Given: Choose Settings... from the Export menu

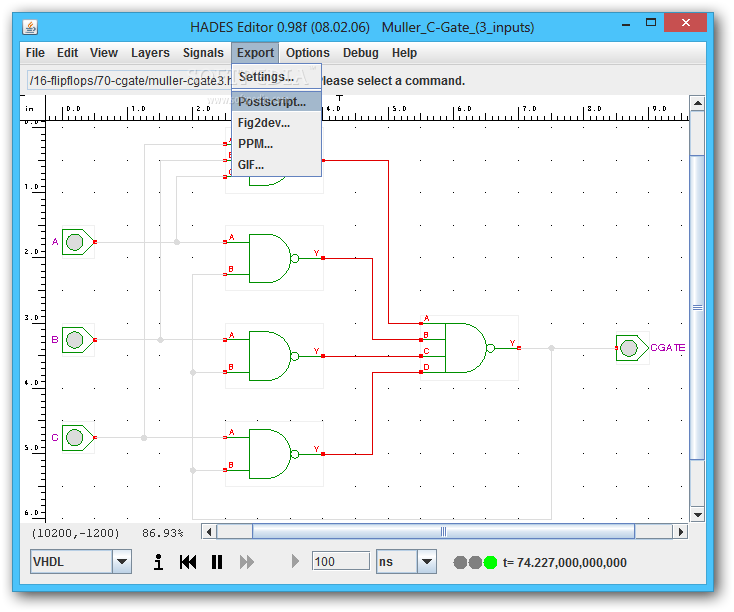Looking at the screenshot, I should pos(277,77).
